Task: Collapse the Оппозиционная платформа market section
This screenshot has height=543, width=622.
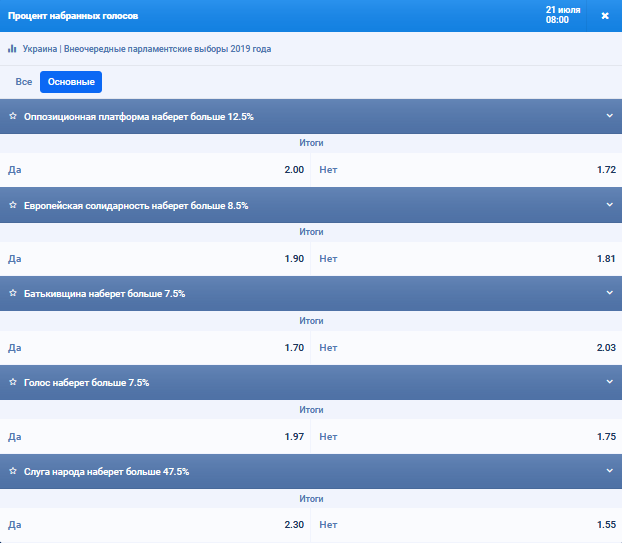Action: tap(609, 116)
